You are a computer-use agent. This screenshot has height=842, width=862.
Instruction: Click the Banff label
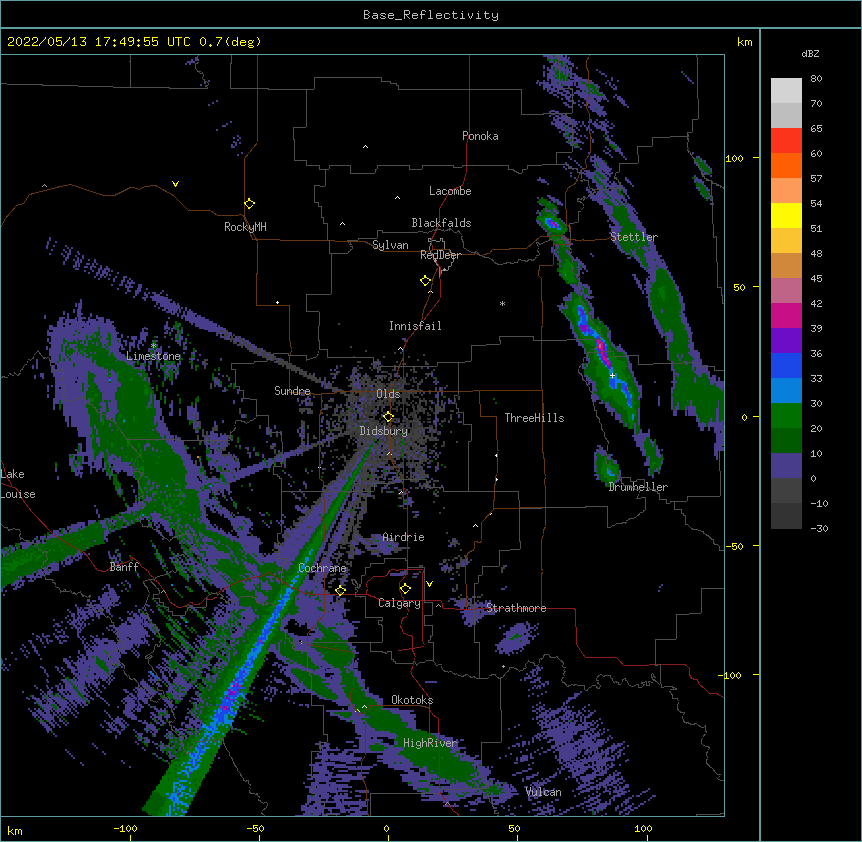pos(124,567)
